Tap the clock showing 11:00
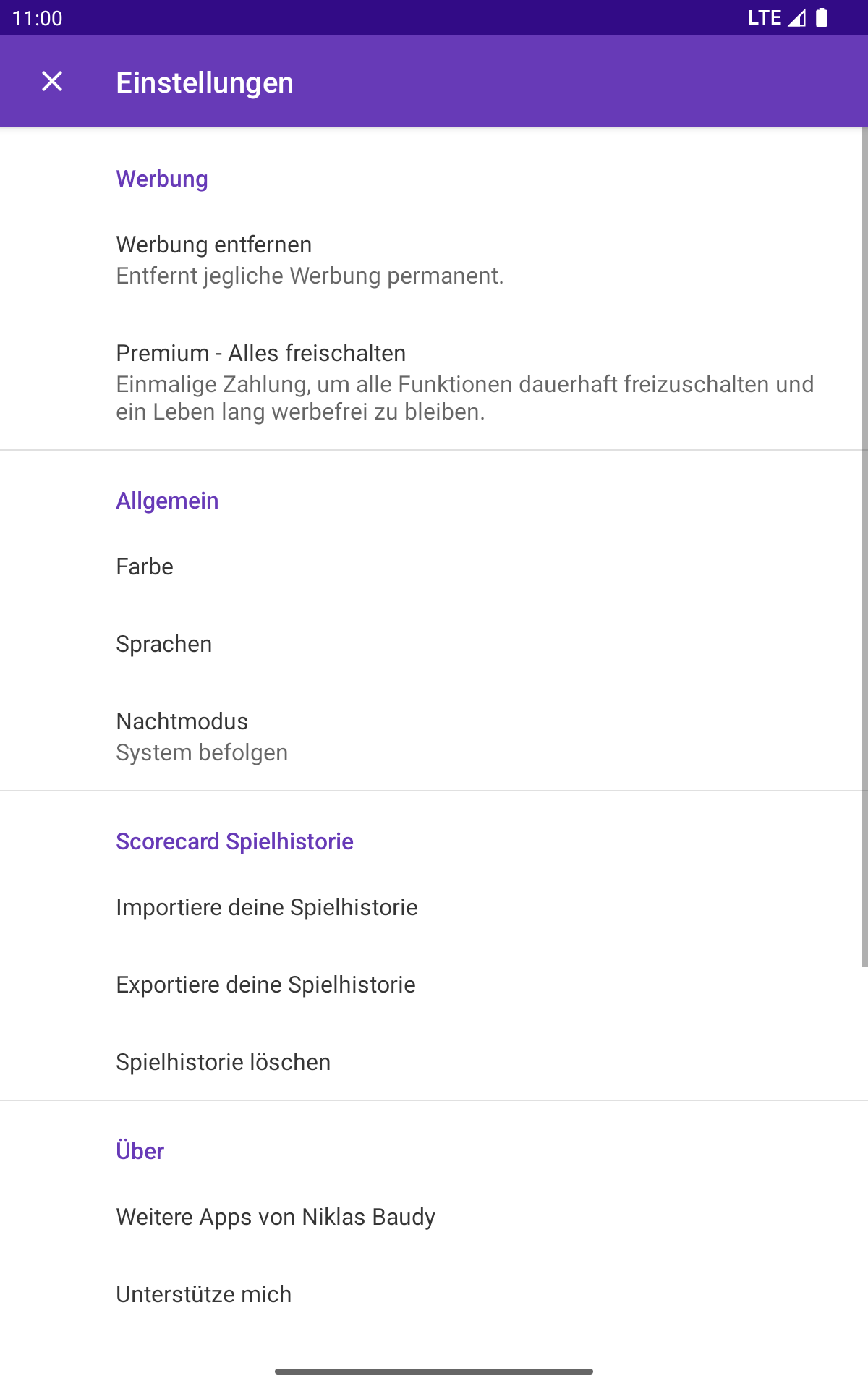The width and height of the screenshot is (868, 1389). tap(38, 18)
